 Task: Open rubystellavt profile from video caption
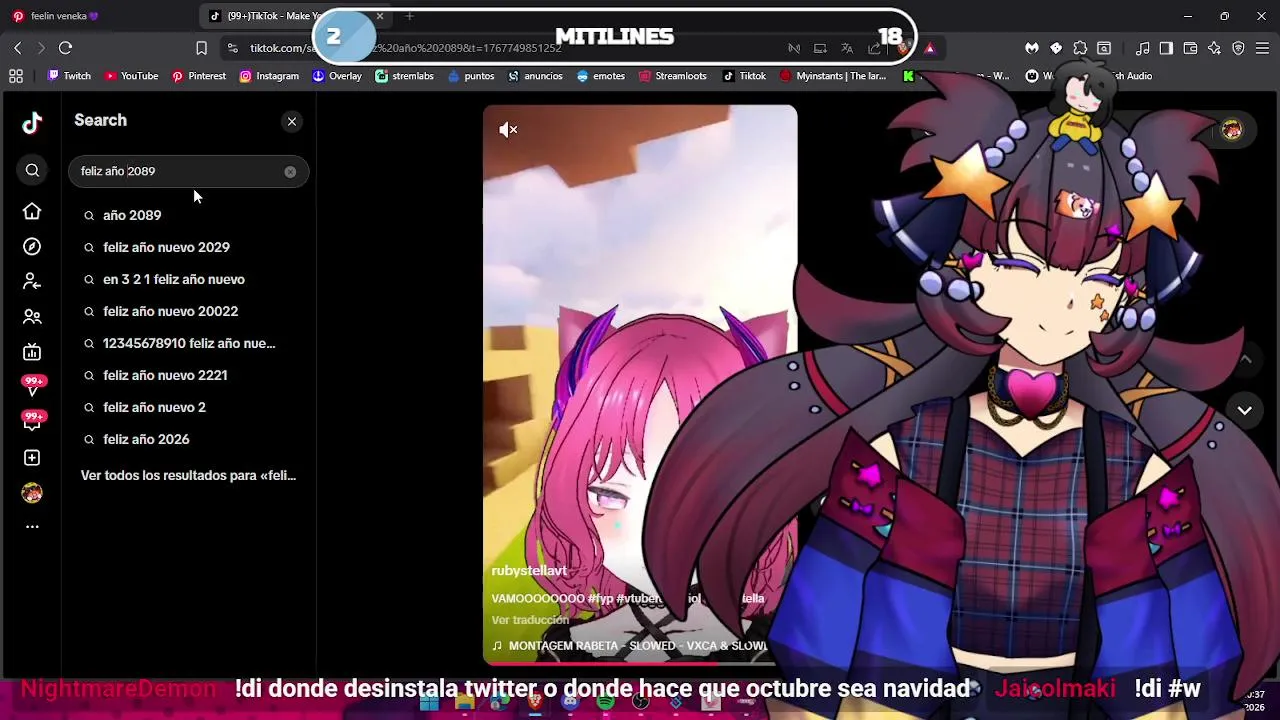coord(529,571)
